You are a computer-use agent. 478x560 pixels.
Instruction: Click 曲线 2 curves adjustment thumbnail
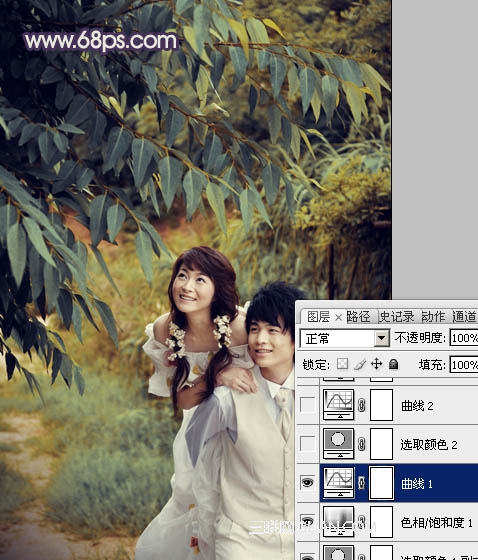tap(338, 404)
